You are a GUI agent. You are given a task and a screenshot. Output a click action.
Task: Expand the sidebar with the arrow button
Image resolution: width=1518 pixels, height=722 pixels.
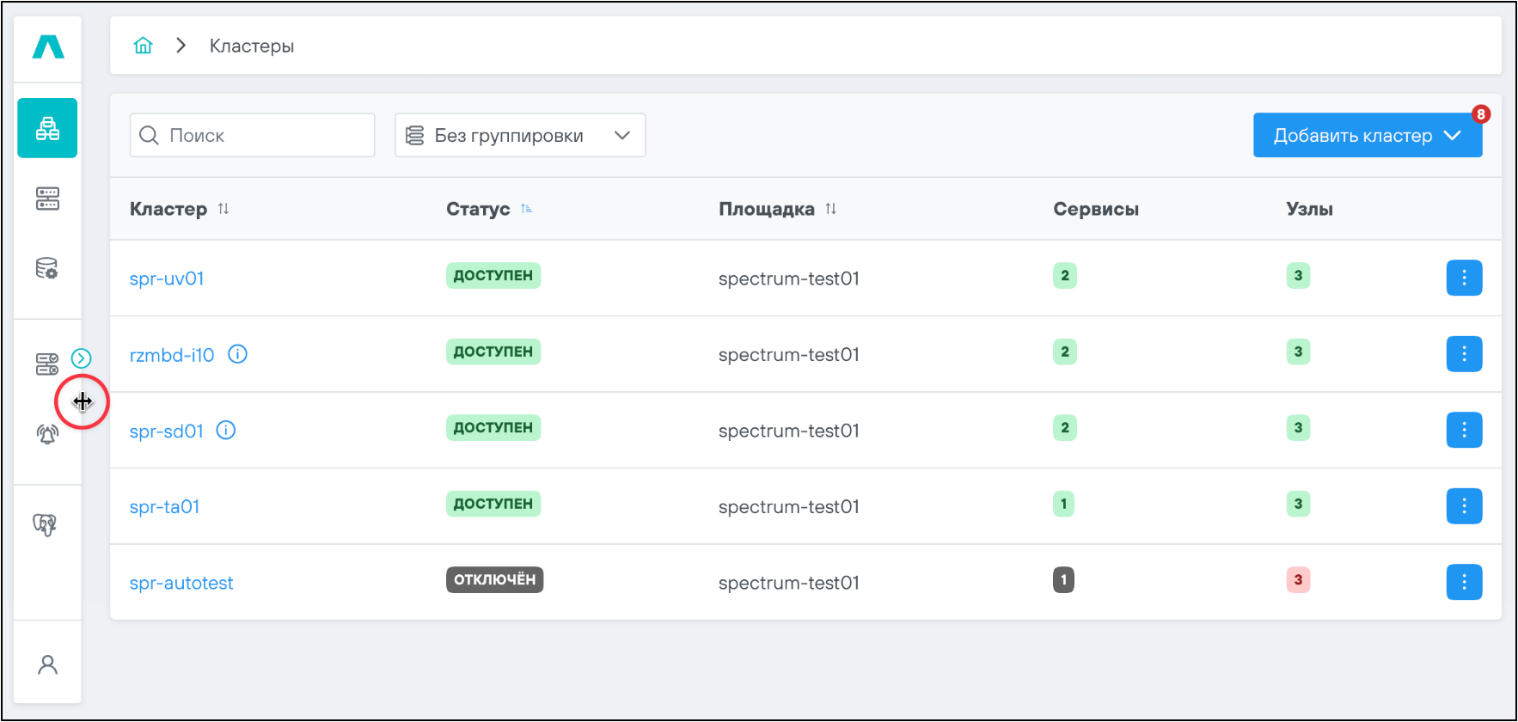tap(82, 357)
